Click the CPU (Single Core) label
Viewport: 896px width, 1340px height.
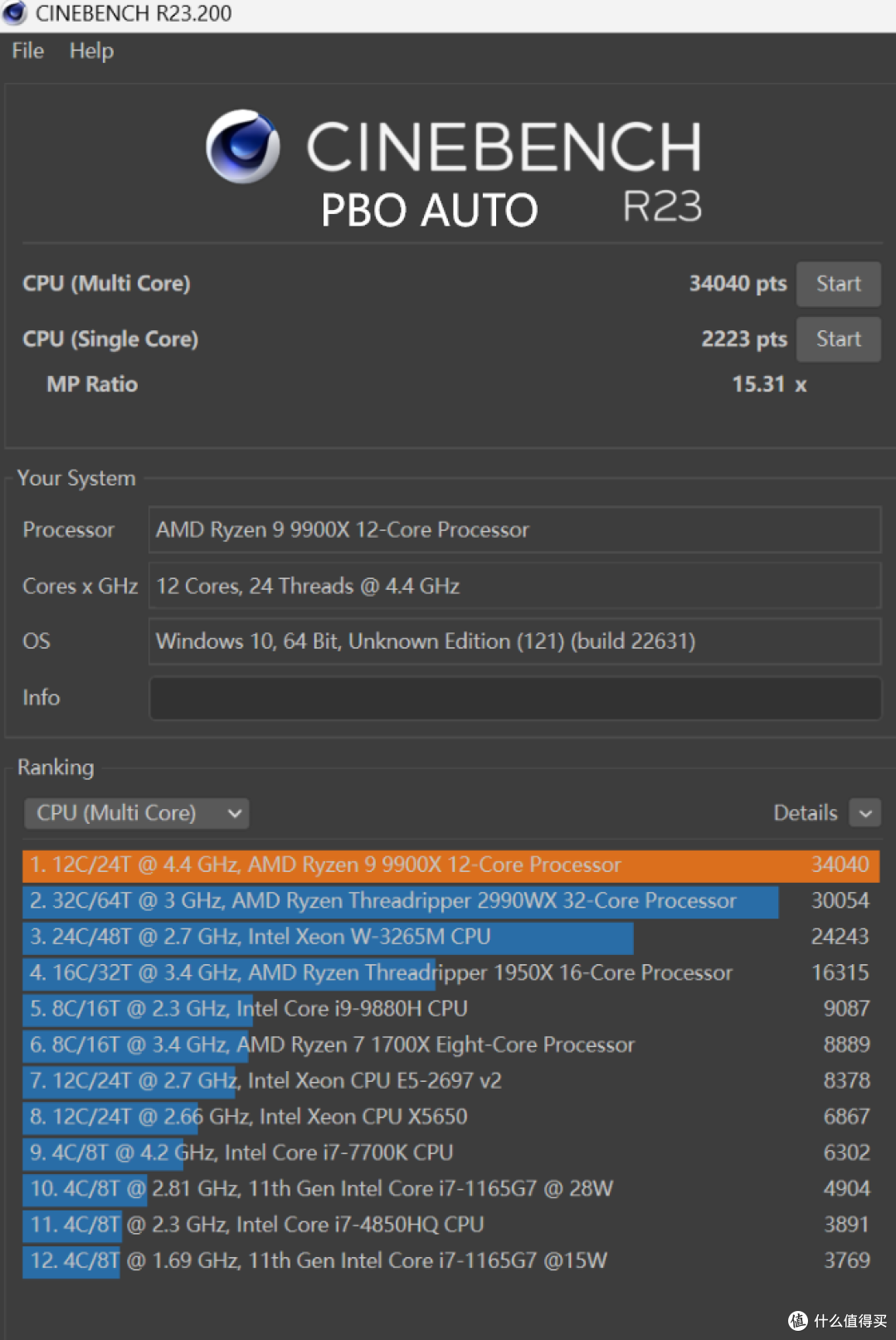(110, 339)
